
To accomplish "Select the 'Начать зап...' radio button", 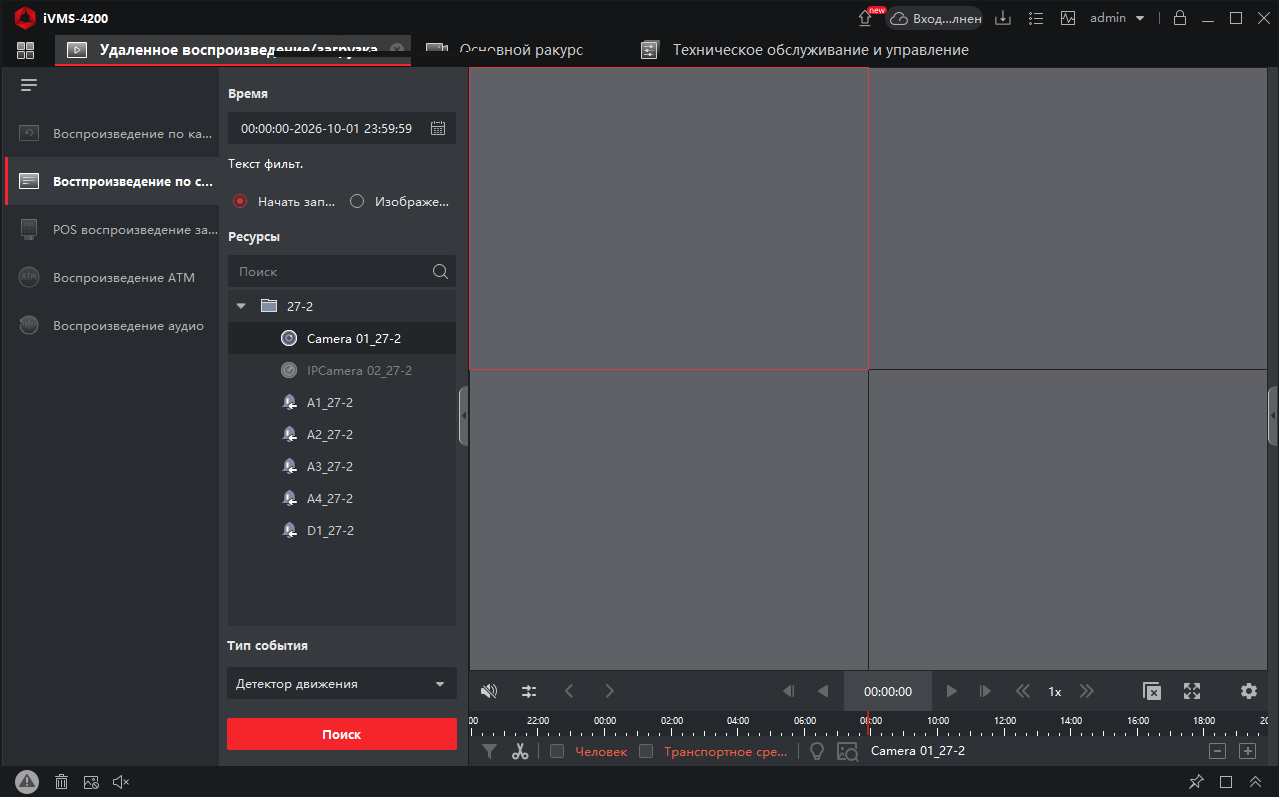I will coord(240,201).
